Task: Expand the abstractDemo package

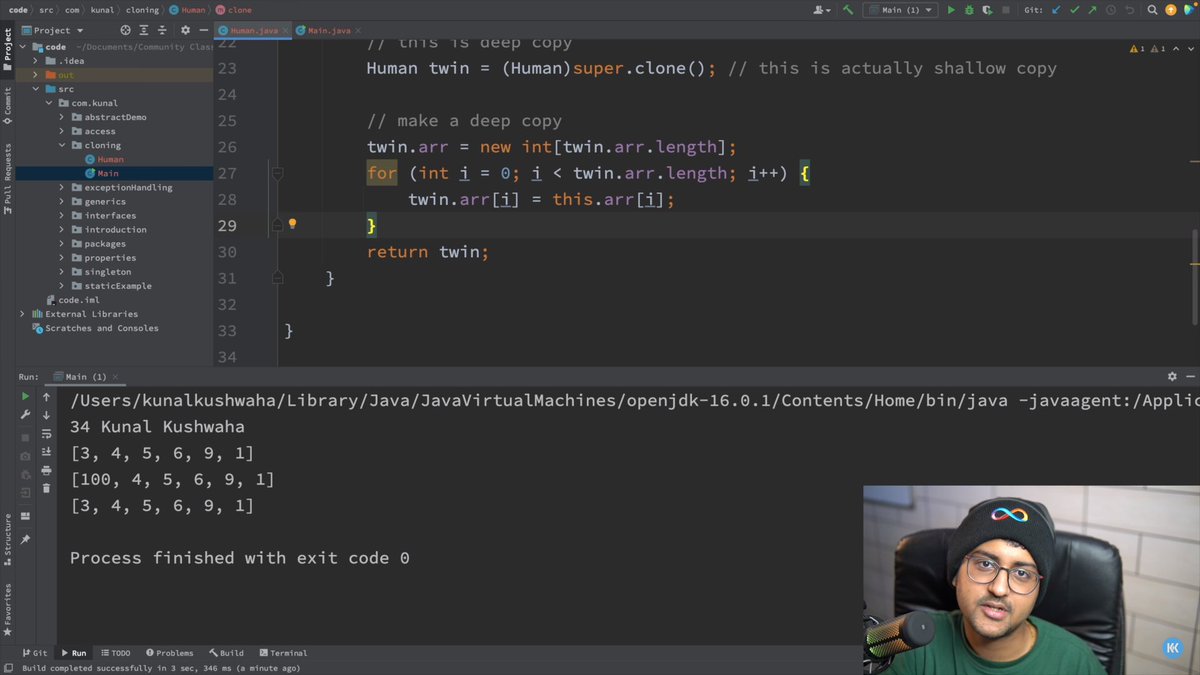Action: click(x=62, y=117)
